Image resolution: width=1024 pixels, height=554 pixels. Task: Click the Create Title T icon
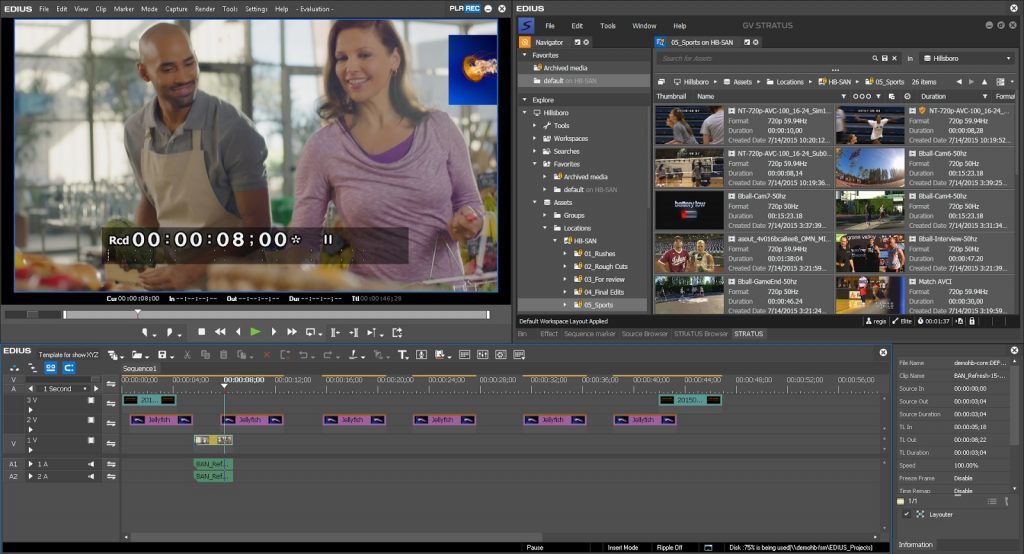[402, 355]
